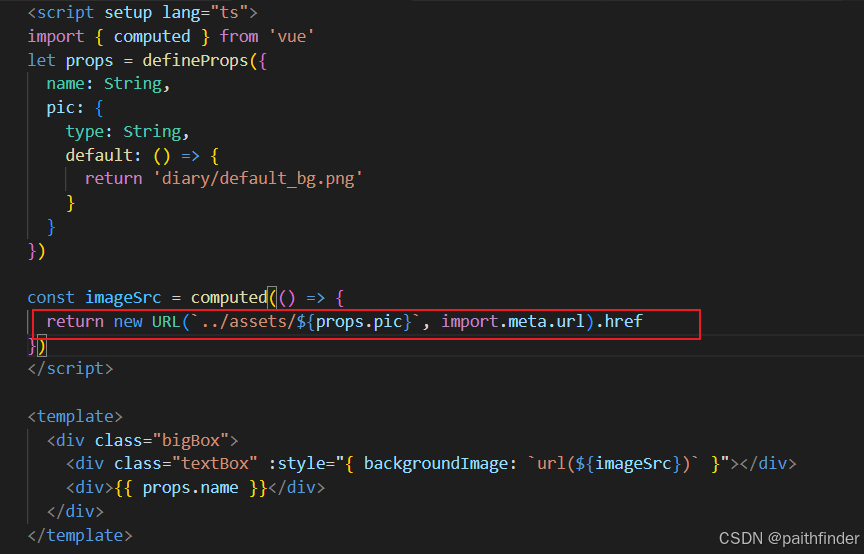Screen dimensions: 864x554
Task: Click 'props.pic' inside the template literal
Action: (x=359, y=321)
